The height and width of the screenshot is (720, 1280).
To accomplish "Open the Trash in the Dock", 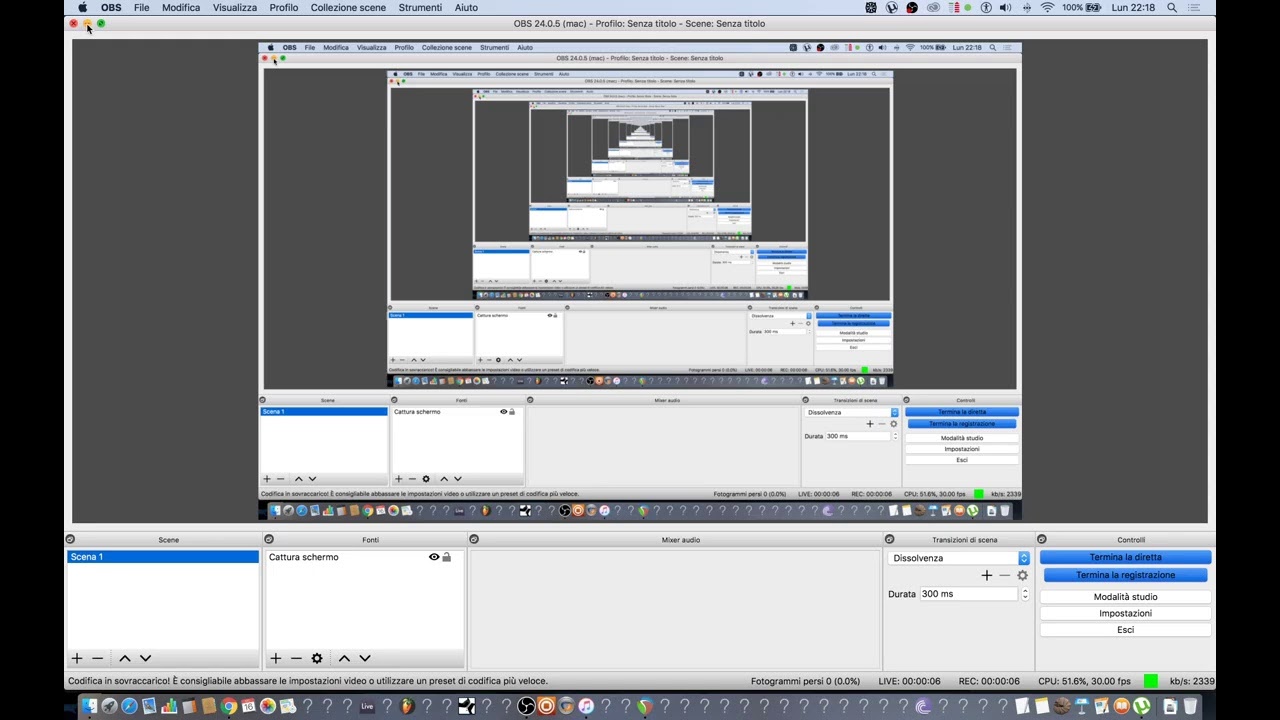I will tap(1190, 707).
